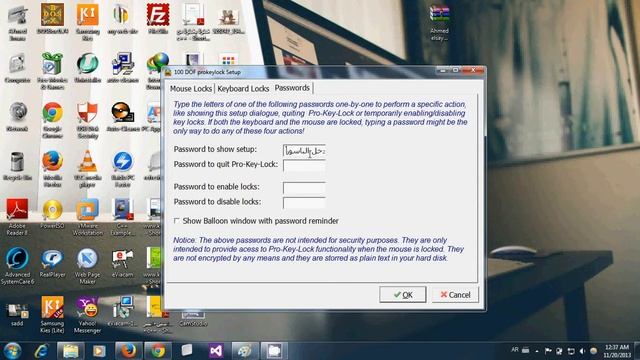Launch Google Chrome from the desktop
Image resolution: width=640 pixels, height=360 pixels.
pos(52,120)
